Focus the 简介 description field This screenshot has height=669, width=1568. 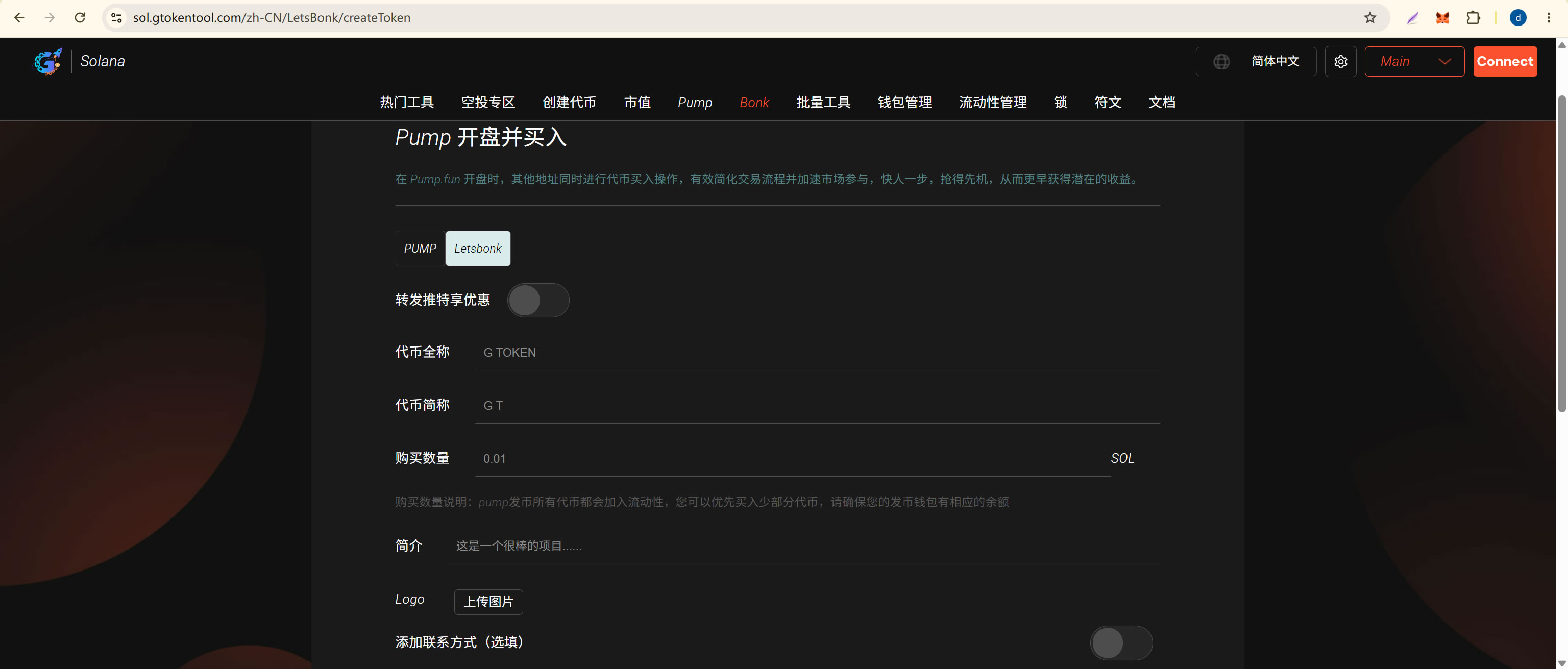coord(803,546)
